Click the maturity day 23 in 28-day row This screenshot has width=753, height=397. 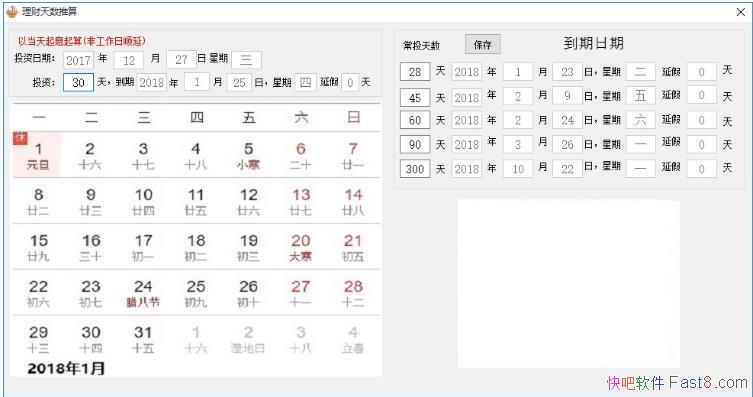[567, 72]
